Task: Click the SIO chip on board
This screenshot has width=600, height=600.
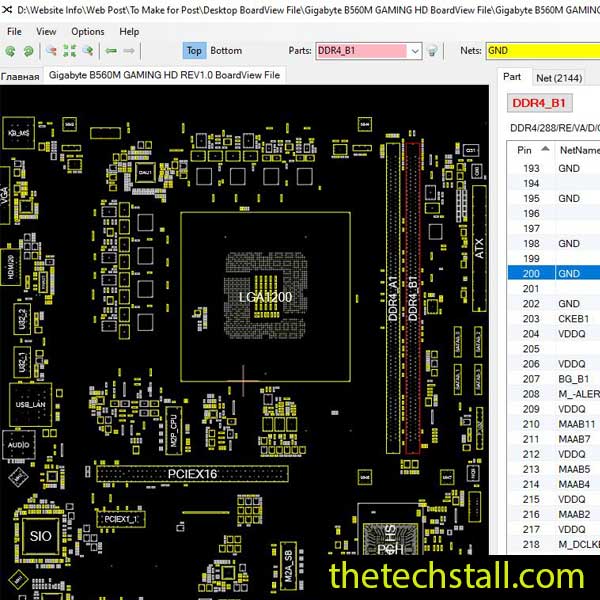Action: pos(41,536)
